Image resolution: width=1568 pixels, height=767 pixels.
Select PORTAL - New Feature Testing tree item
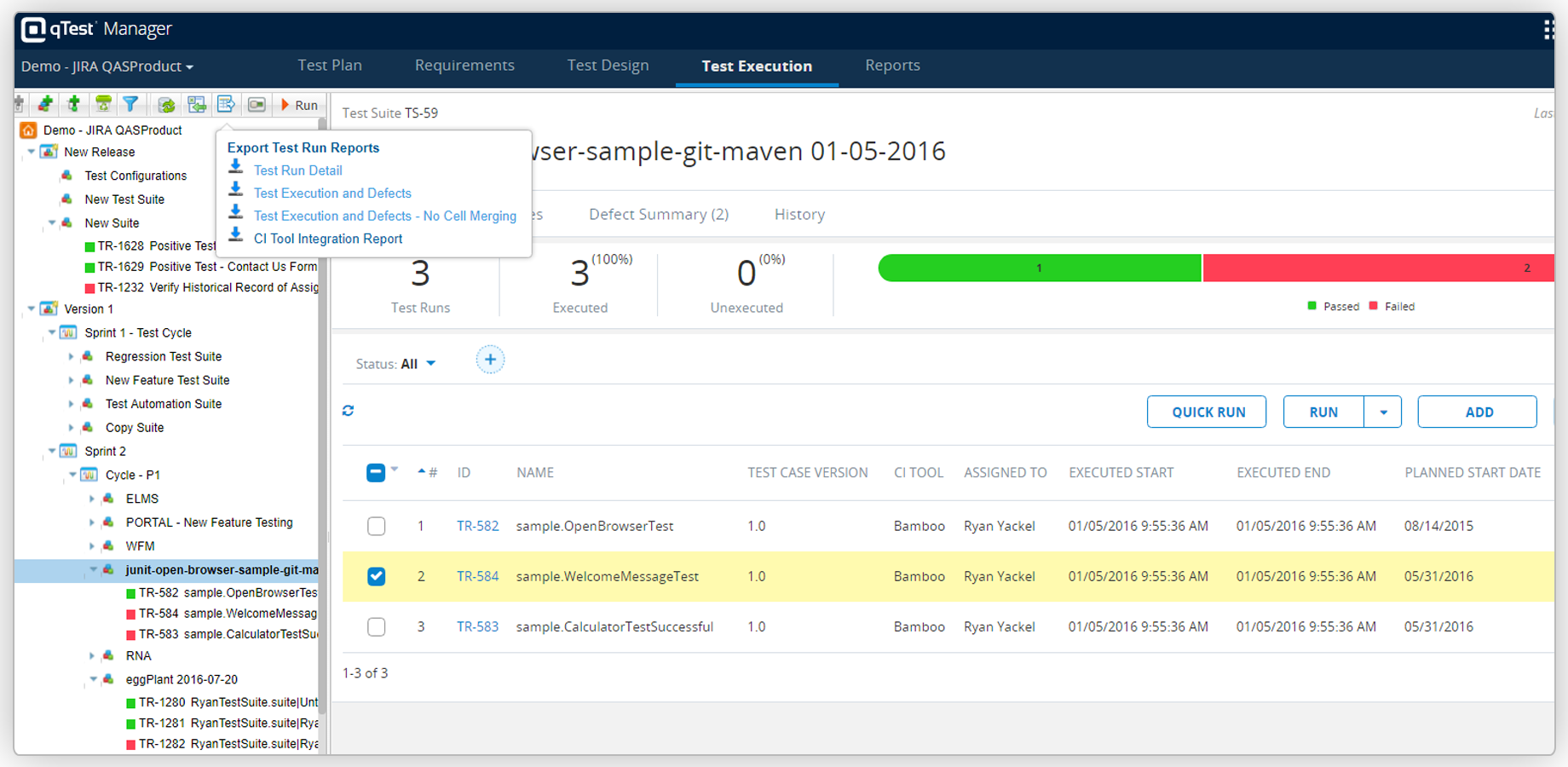[209, 522]
